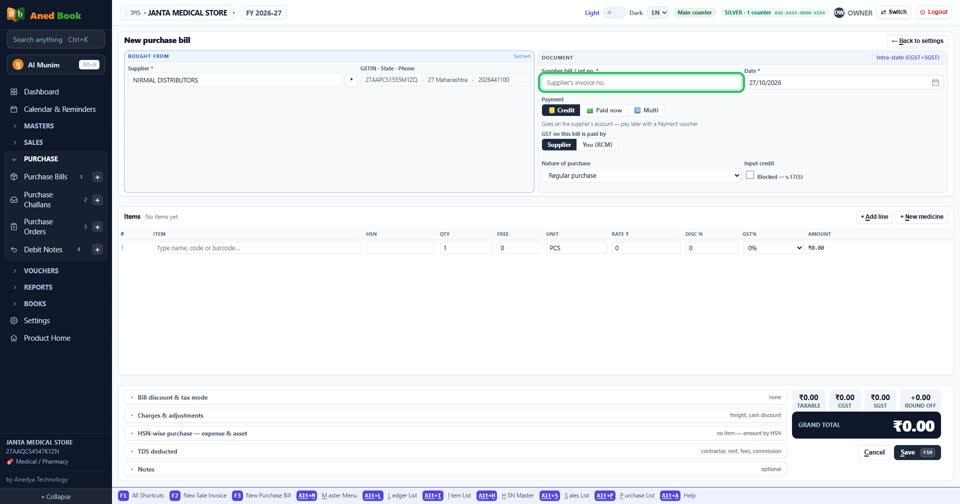Screen dimensions: 960x504
Task: Open Alt+I Item List shortcut
Action: tap(447, 495)
